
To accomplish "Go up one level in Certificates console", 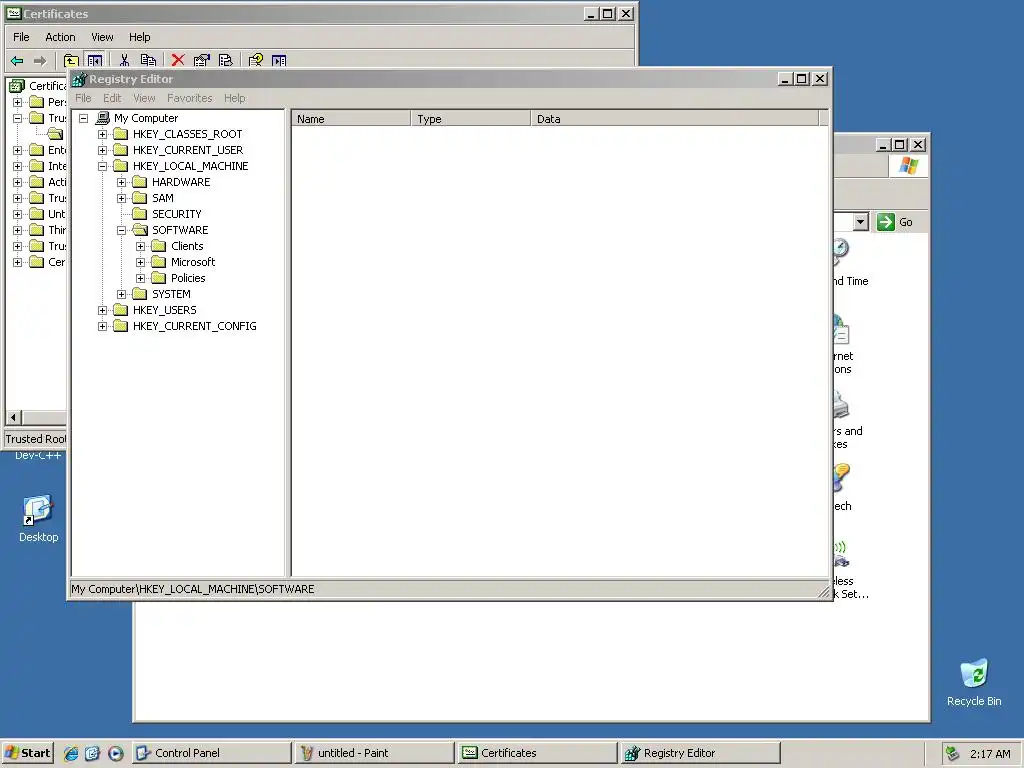I will point(71,61).
